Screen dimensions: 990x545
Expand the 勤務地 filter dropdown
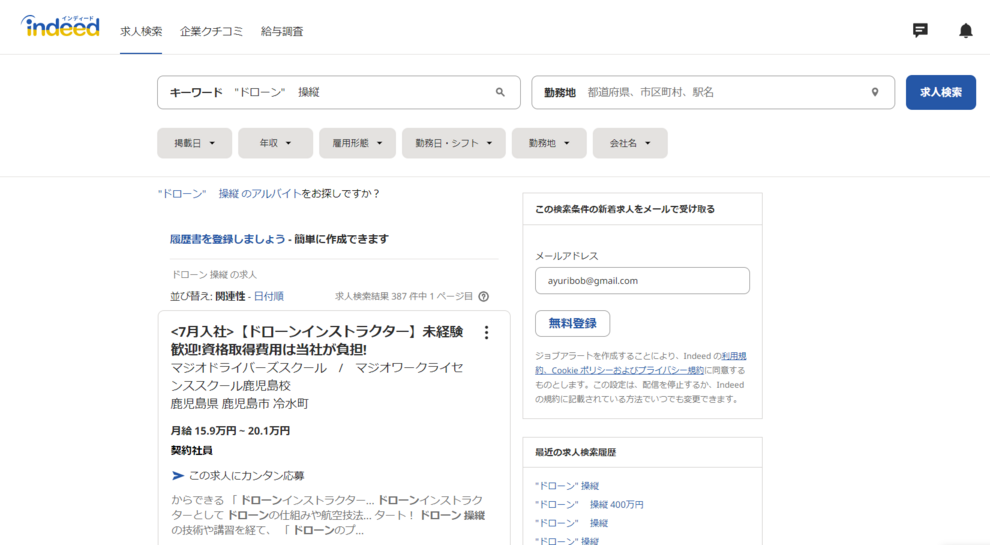[549, 143]
